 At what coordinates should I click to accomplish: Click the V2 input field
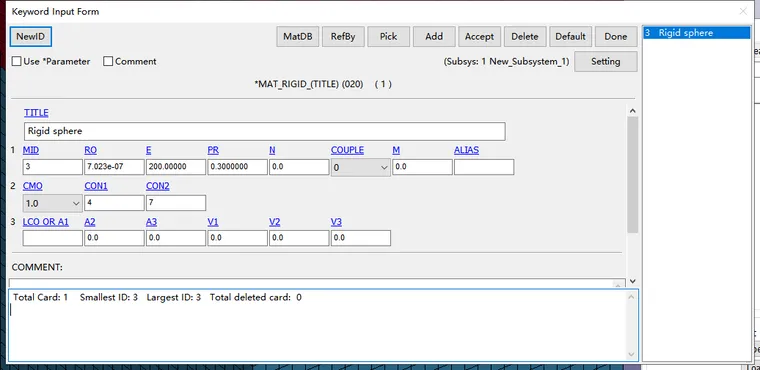click(x=299, y=238)
